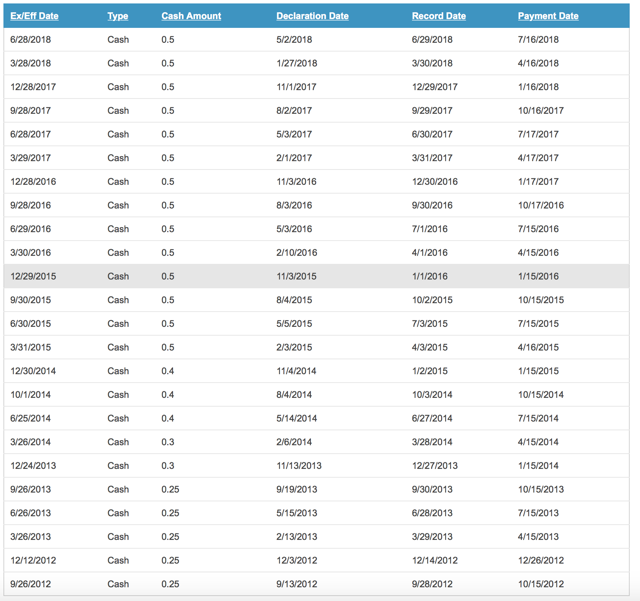Click record date 12/27/2013
The image size is (640, 601).
pyautogui.click(x=435, y=466)
